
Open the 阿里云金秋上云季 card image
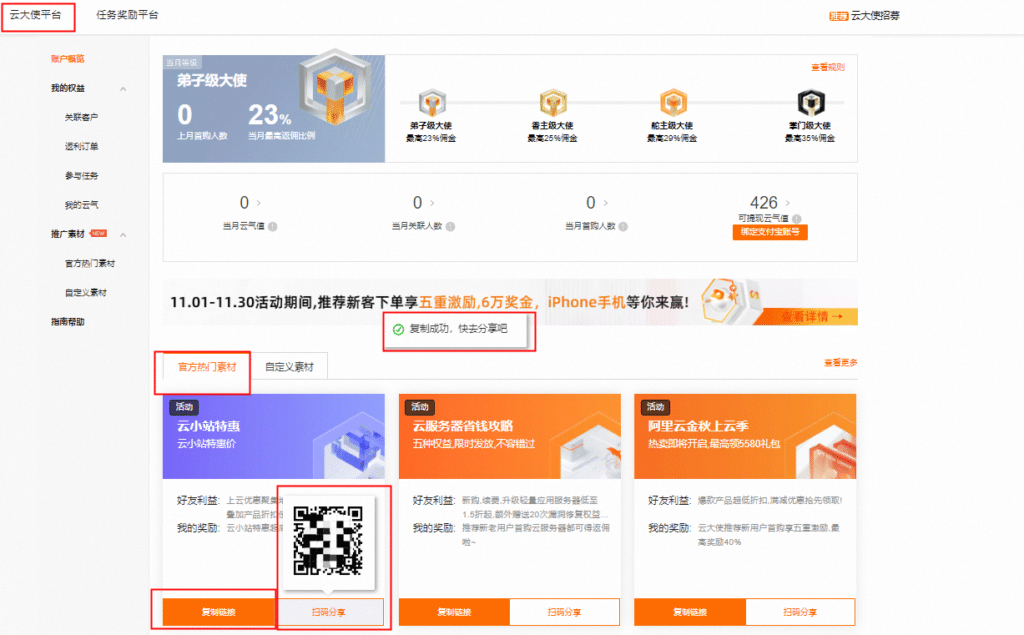pyautogui.click(x=745, y=436)
